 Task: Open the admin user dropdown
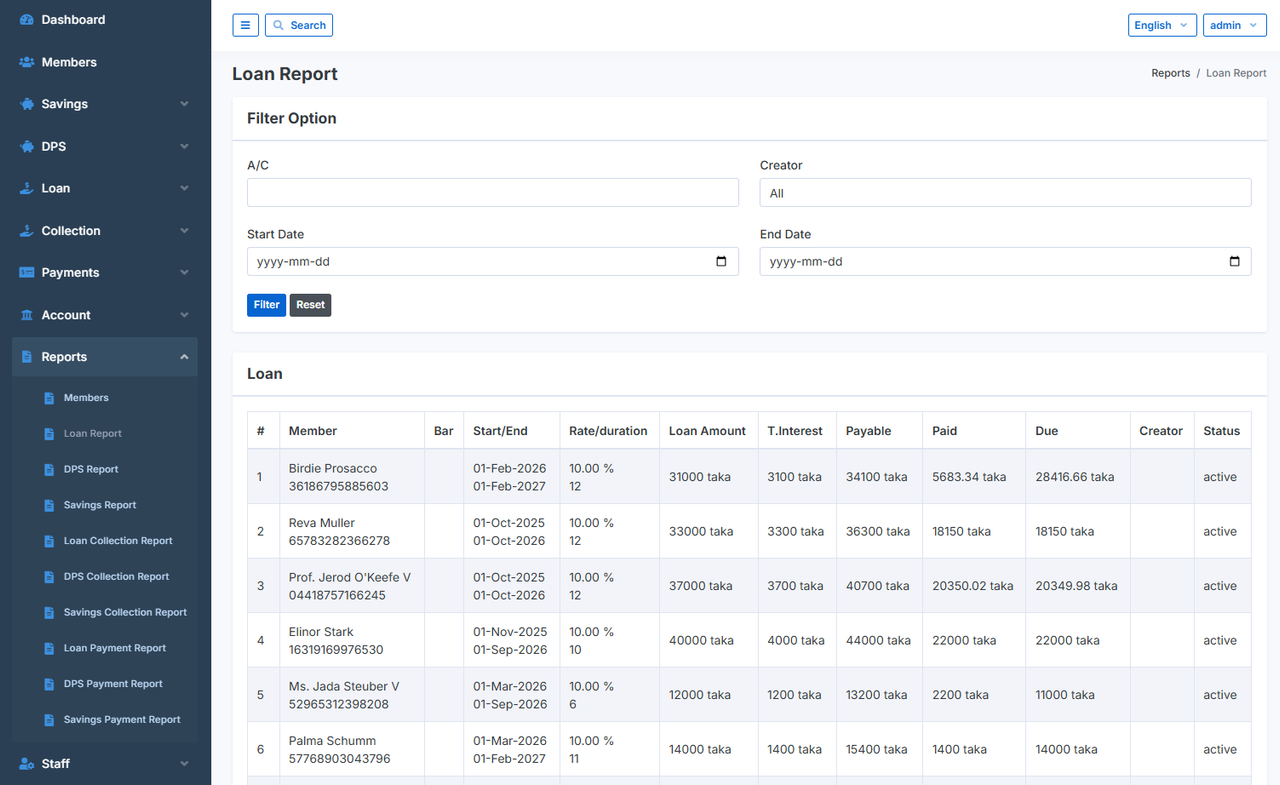click(1234, 25)
